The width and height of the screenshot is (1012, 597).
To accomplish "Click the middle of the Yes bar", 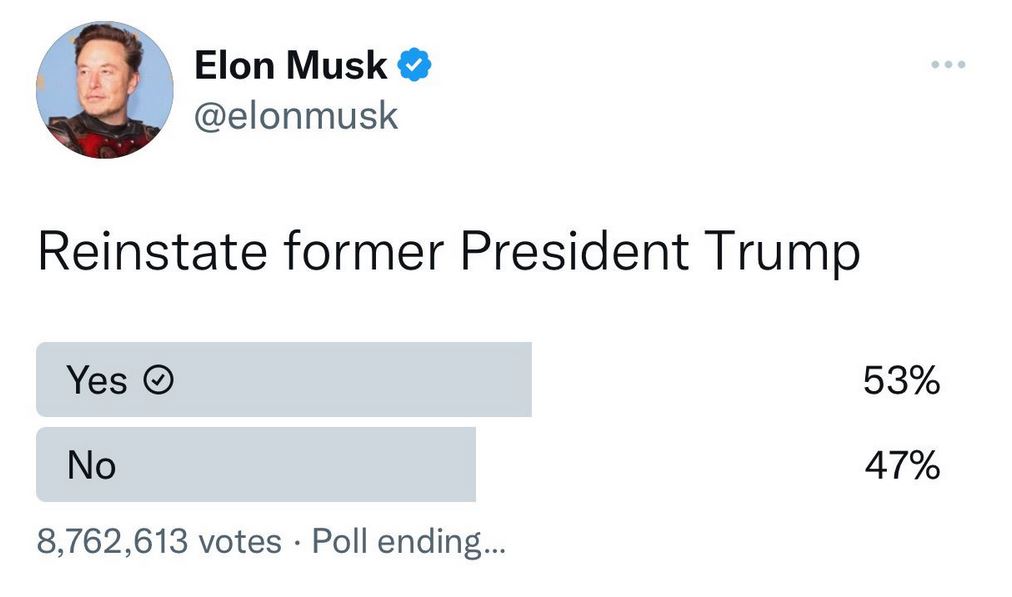I will pos(284,380).
